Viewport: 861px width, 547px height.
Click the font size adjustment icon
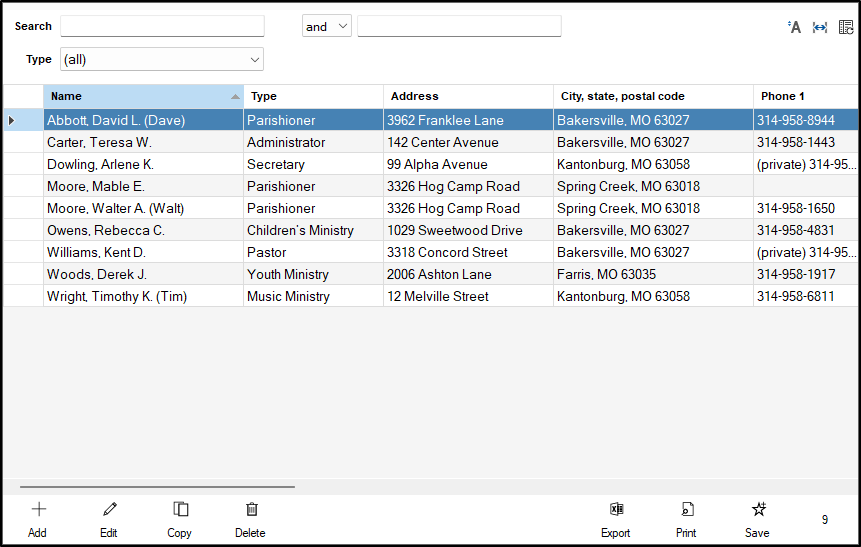[x=795, y=27]
